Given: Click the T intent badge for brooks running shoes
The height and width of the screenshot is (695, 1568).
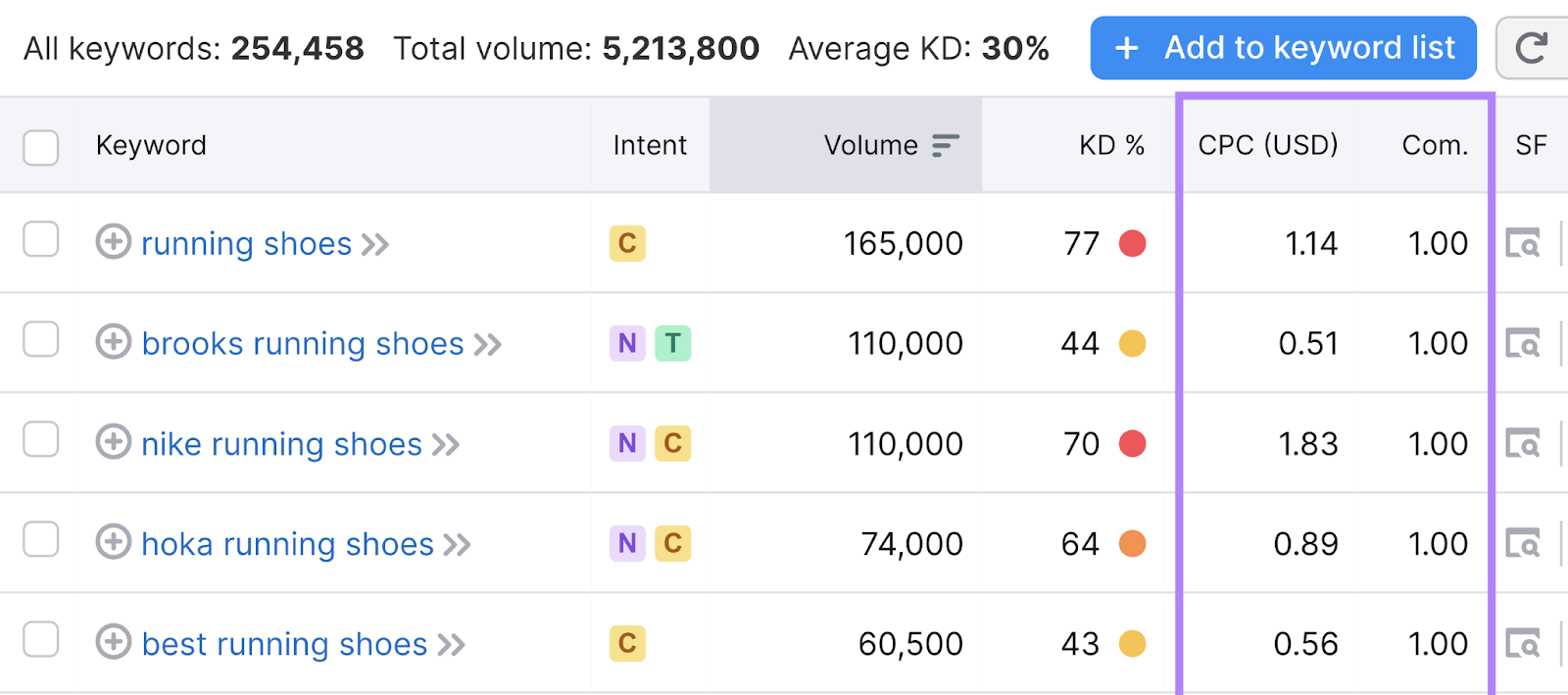Looking at the screenshot, I should click(x=673, y=343).
